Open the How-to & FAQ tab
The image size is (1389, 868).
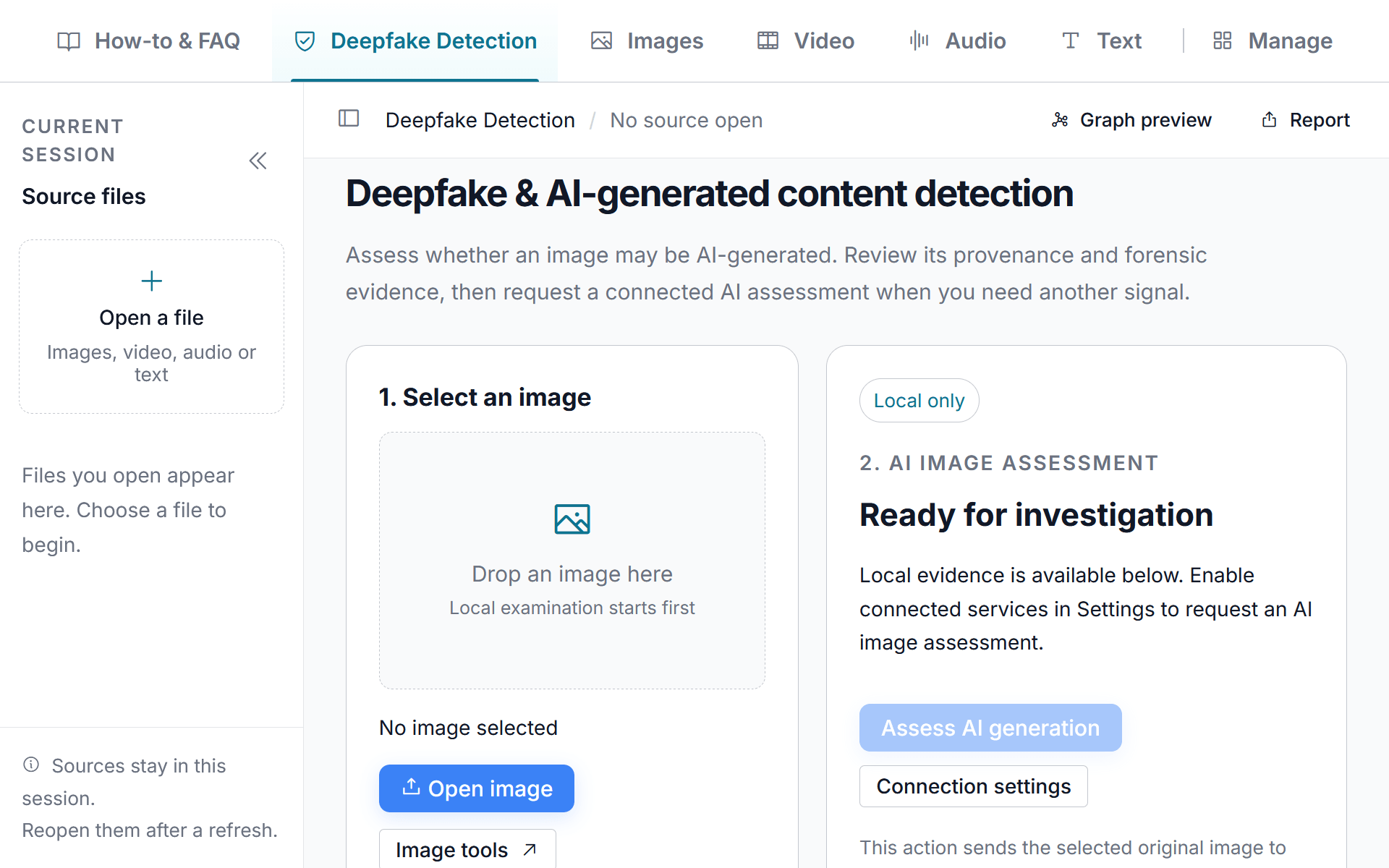point(148,41)
